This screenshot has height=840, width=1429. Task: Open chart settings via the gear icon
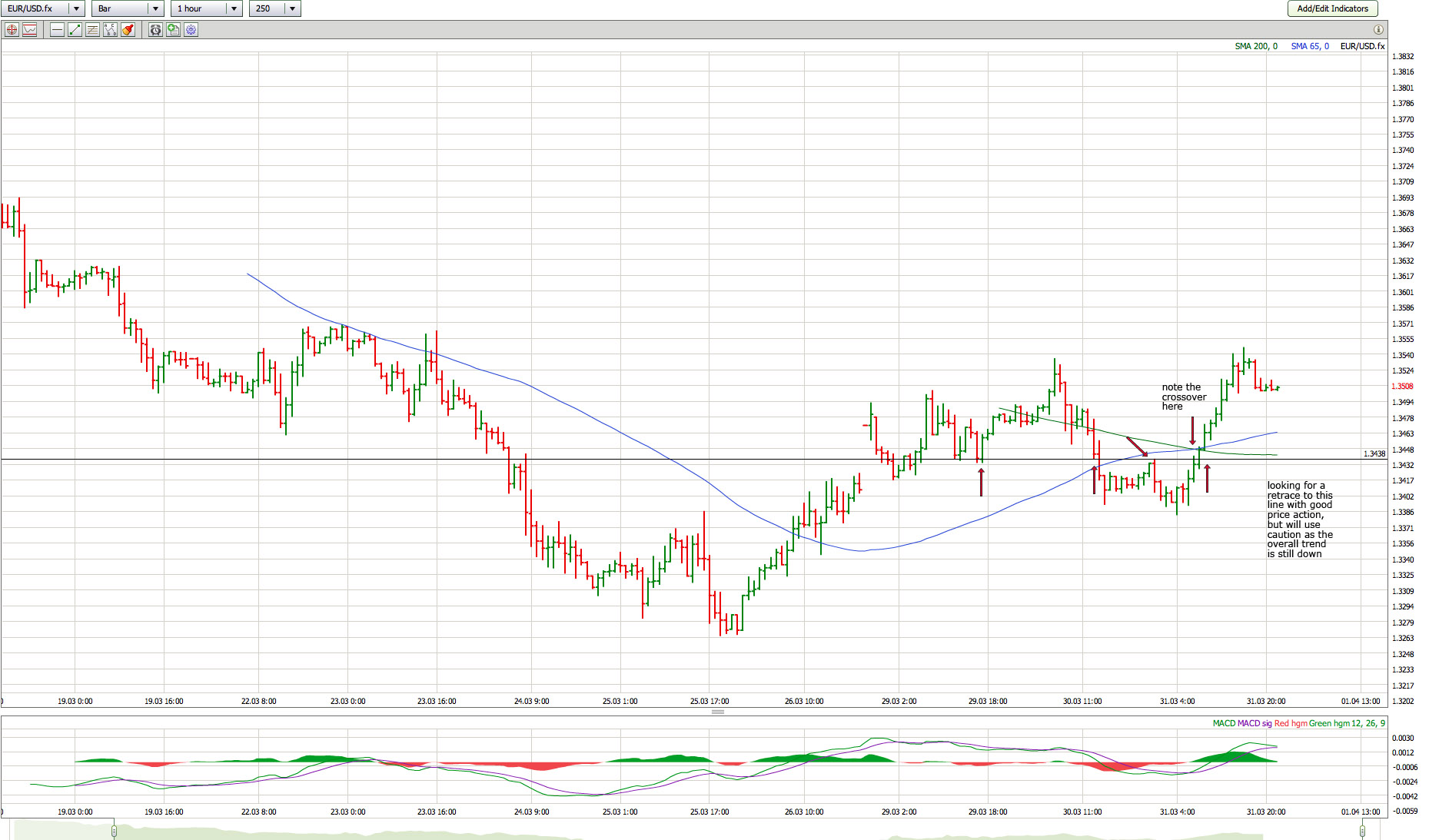click(x=191, y=30)
